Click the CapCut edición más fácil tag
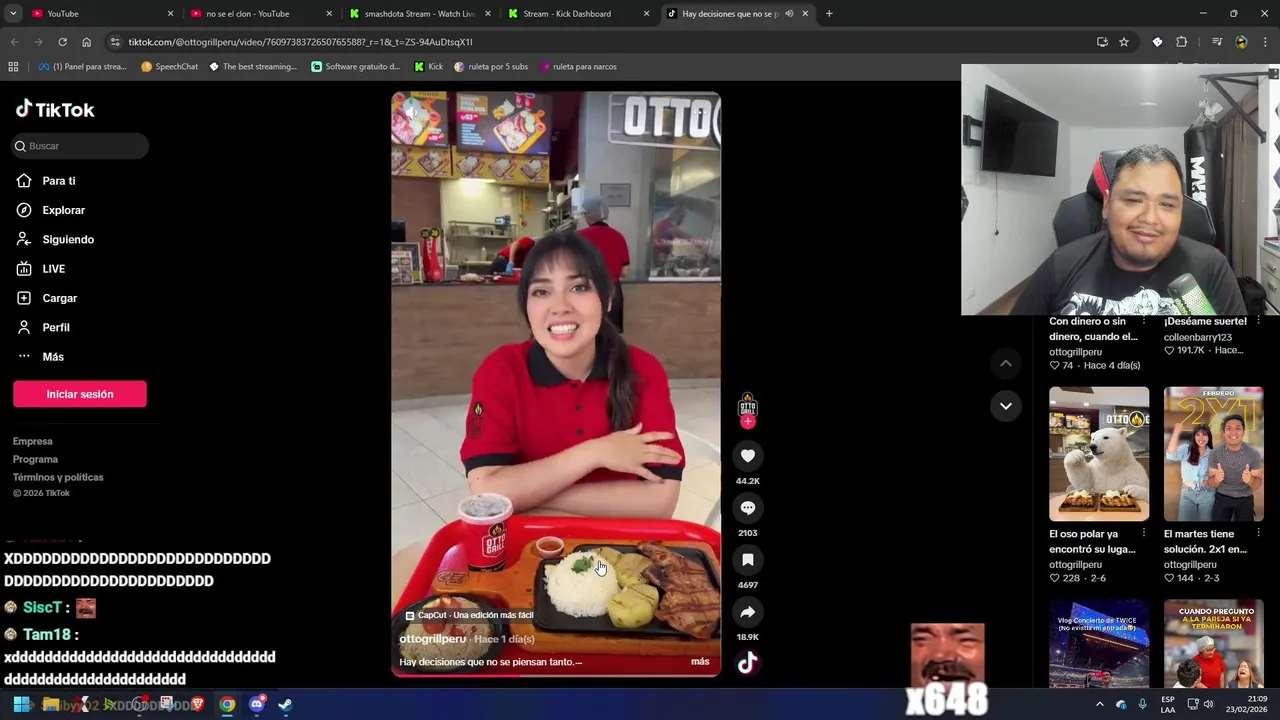 coord(469,615)
